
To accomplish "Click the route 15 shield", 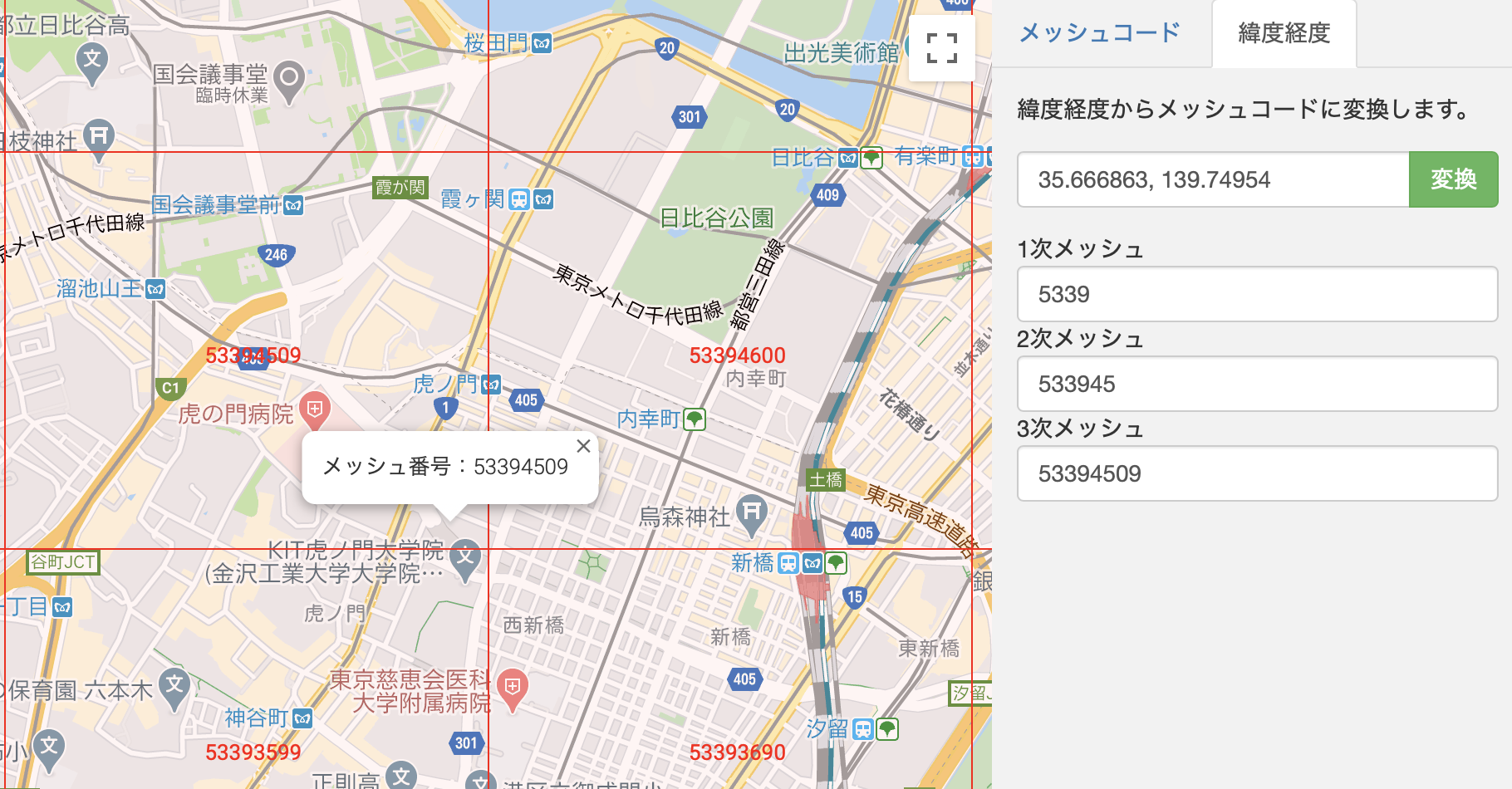I will (854, 596).
